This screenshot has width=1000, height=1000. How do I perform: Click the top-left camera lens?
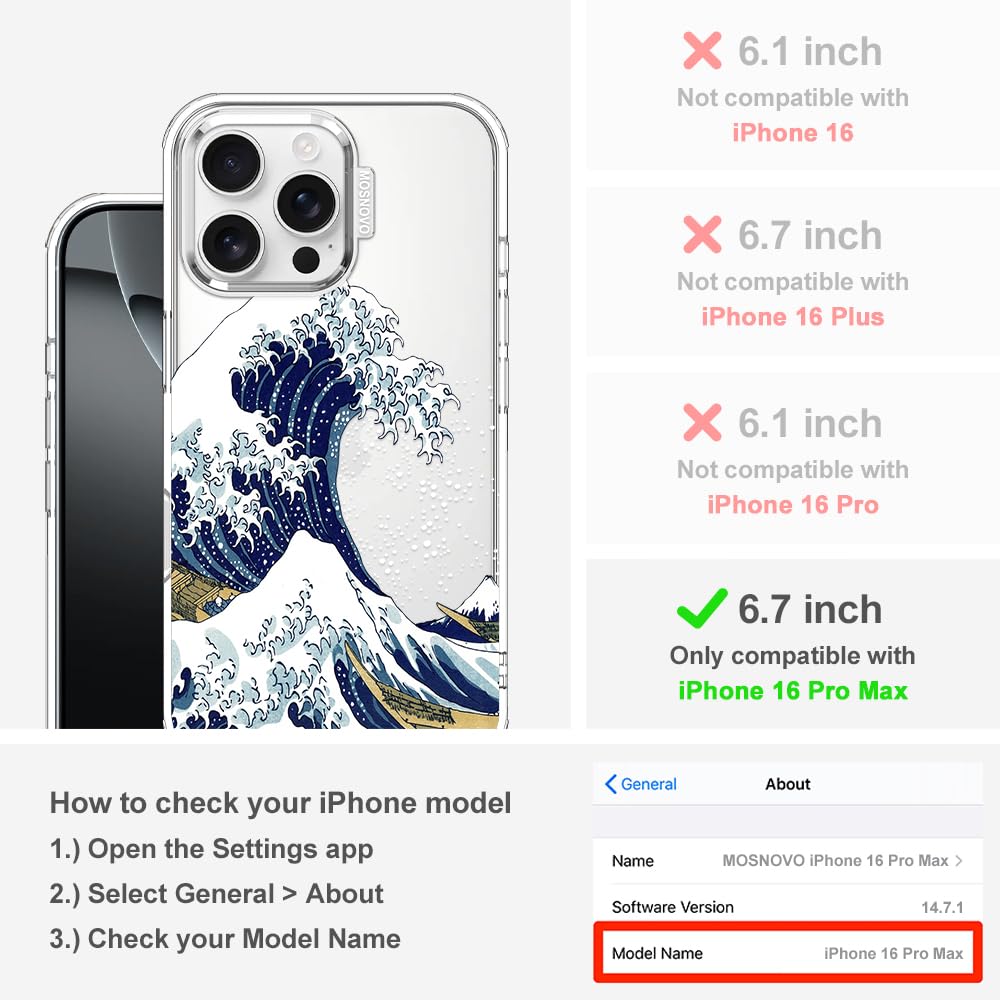tap(231, 162)
